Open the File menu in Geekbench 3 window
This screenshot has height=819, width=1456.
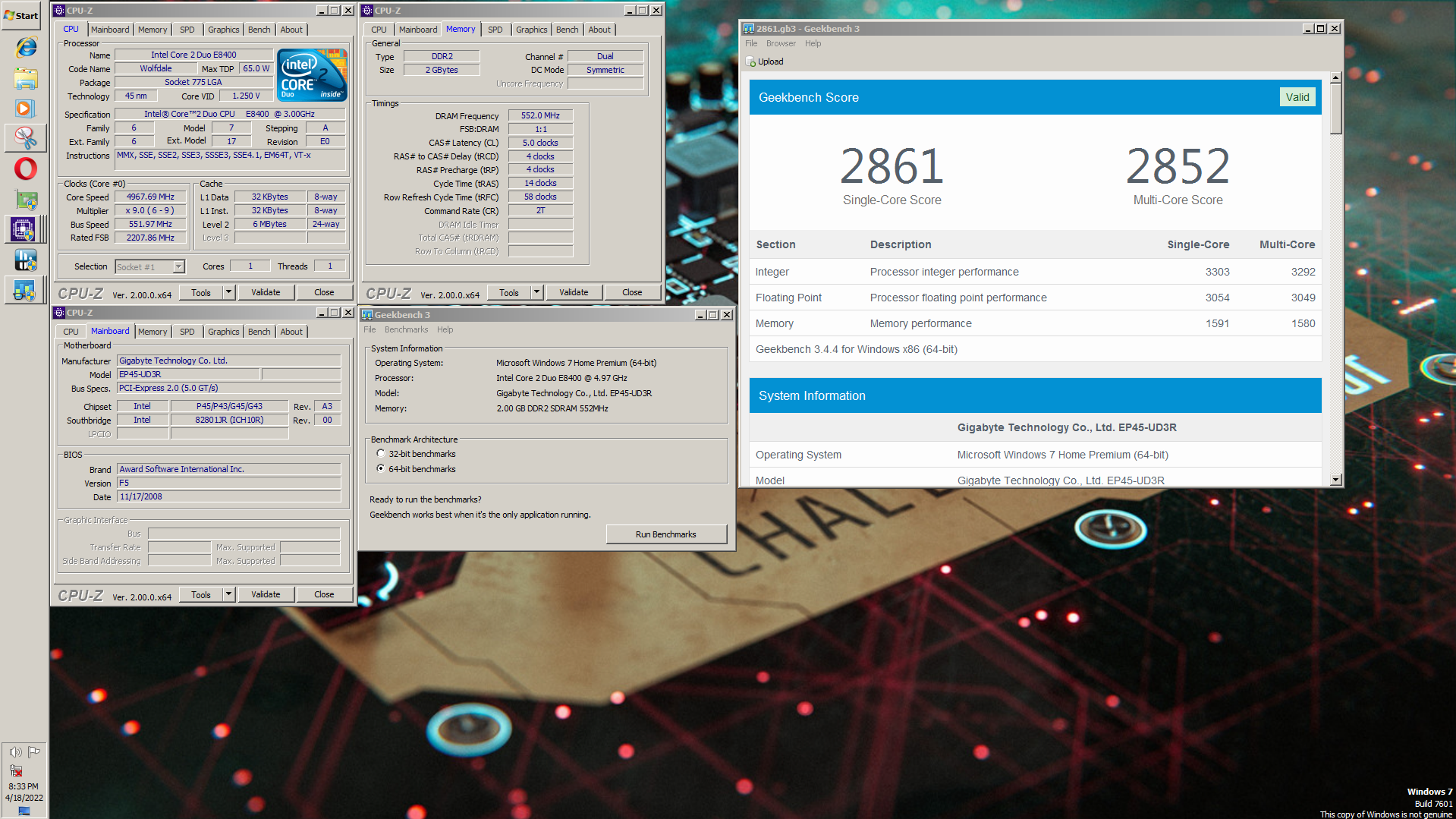(x=370, y=329)
